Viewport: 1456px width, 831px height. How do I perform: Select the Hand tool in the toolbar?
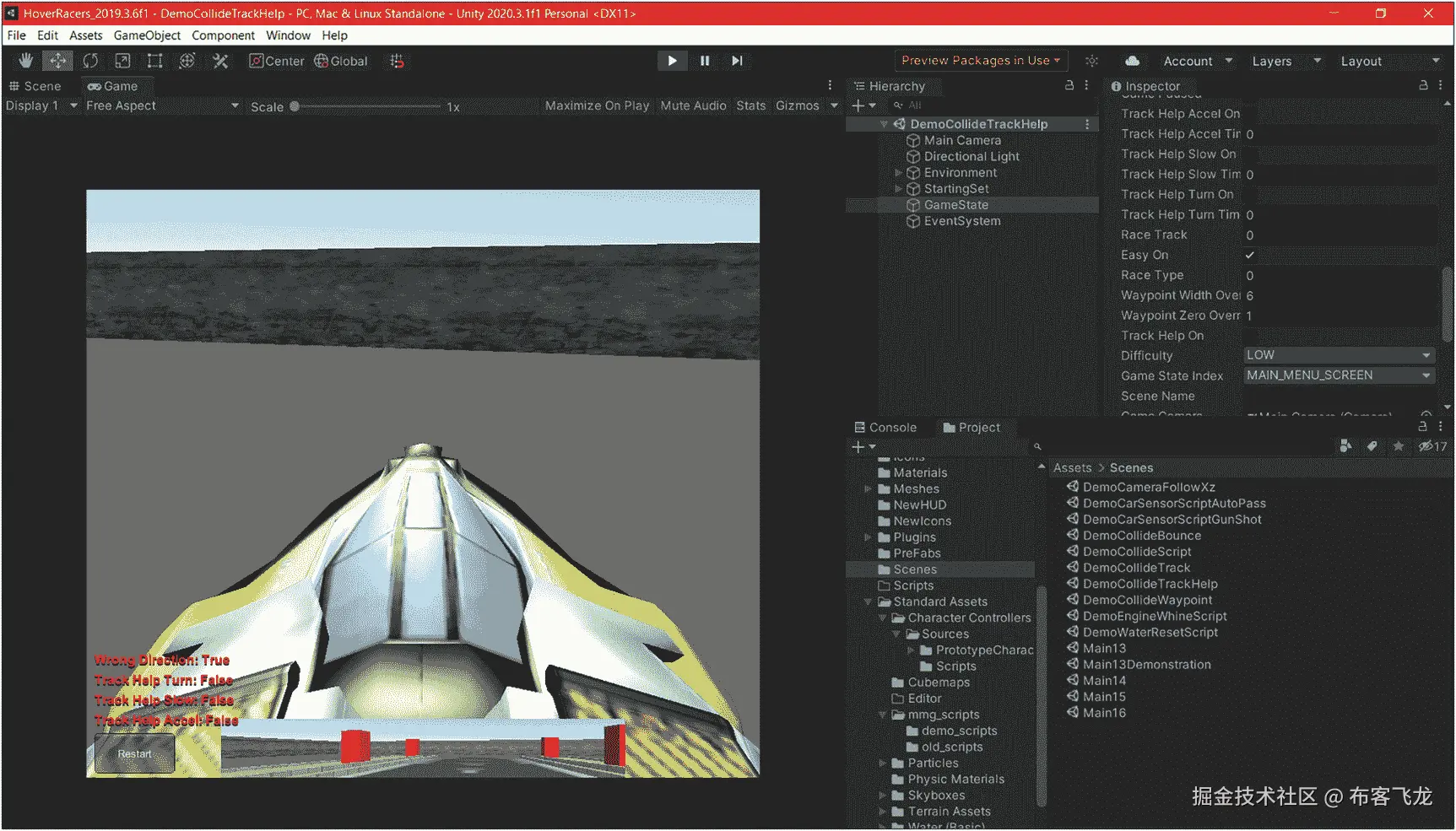point(24,60)
